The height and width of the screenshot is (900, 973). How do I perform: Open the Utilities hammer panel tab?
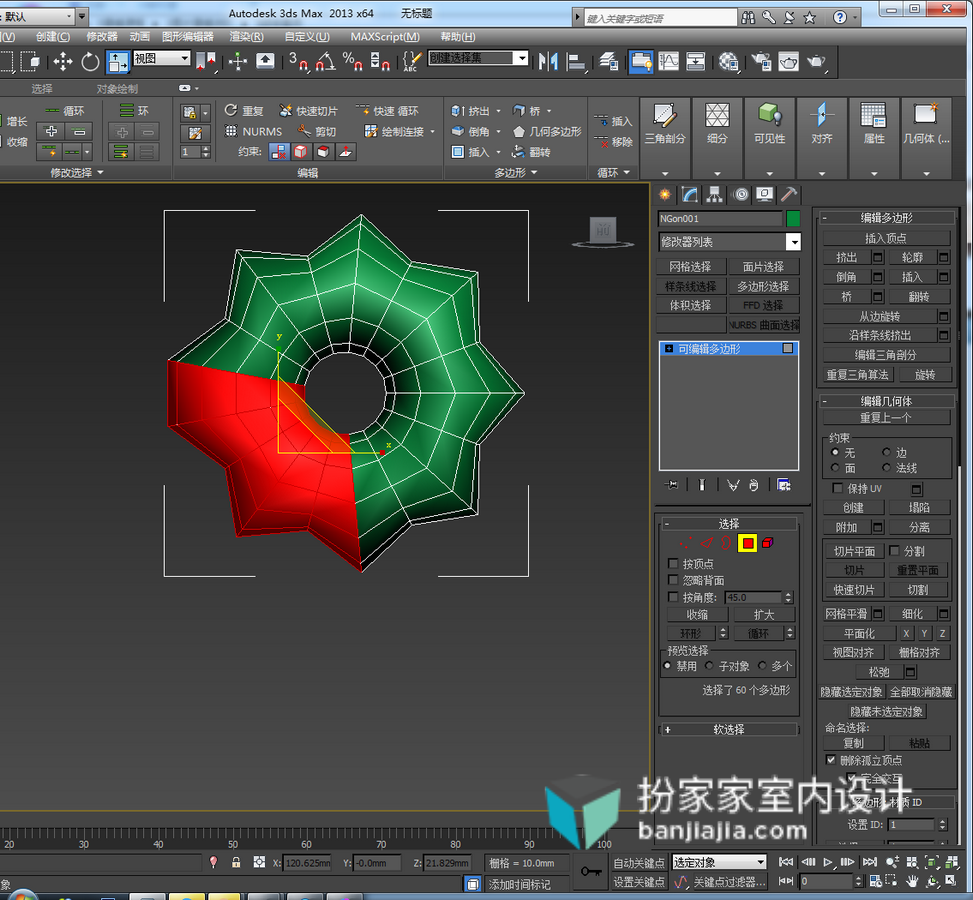coord(789,195)
